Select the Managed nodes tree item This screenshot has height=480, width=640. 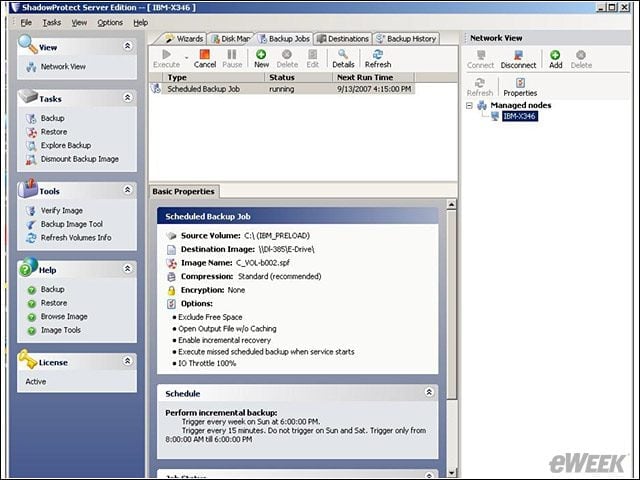(x=521, y=105)
